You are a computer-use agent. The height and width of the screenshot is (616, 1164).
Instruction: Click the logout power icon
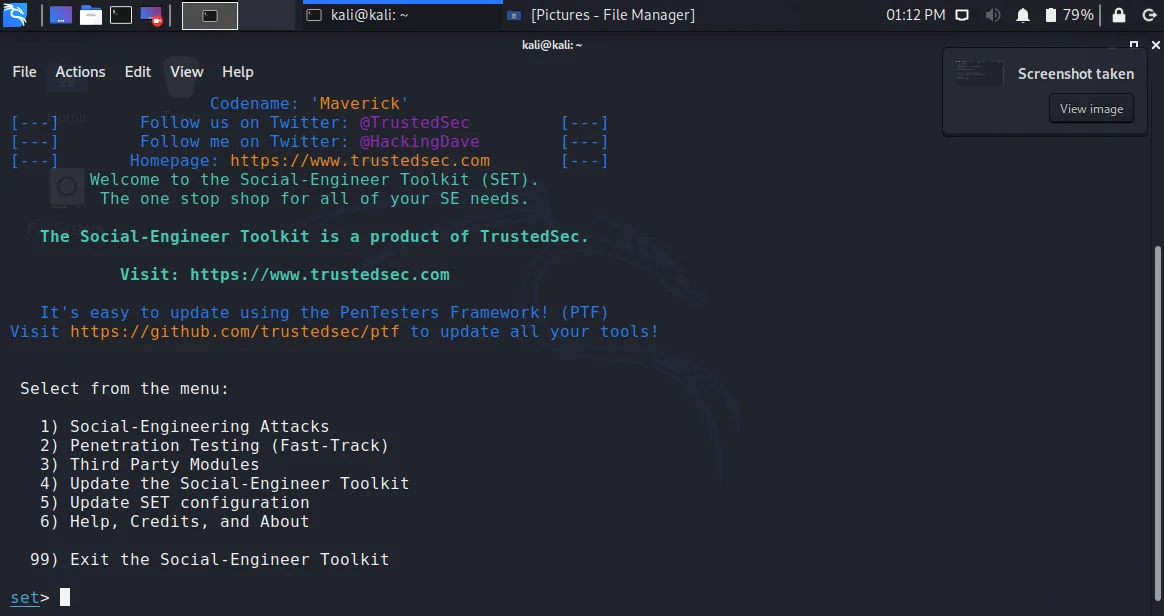(1148, 15)
